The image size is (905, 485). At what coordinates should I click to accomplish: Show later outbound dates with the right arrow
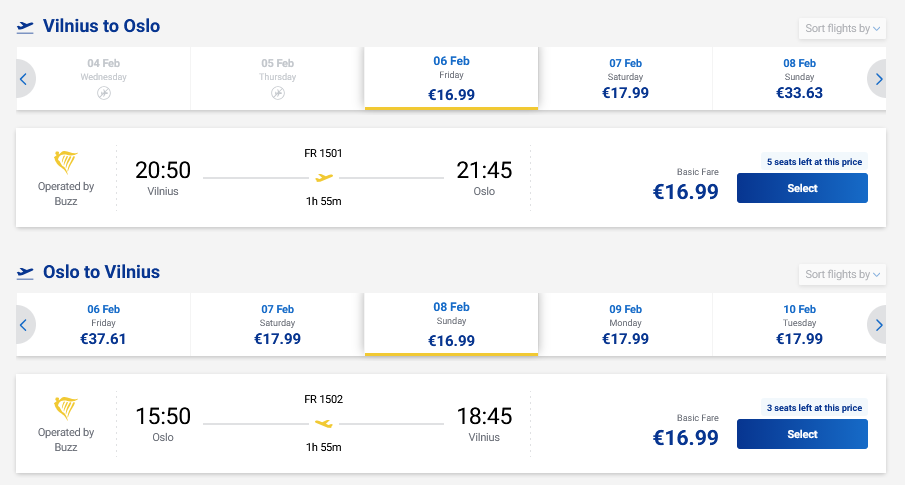[x=878, y=78]
